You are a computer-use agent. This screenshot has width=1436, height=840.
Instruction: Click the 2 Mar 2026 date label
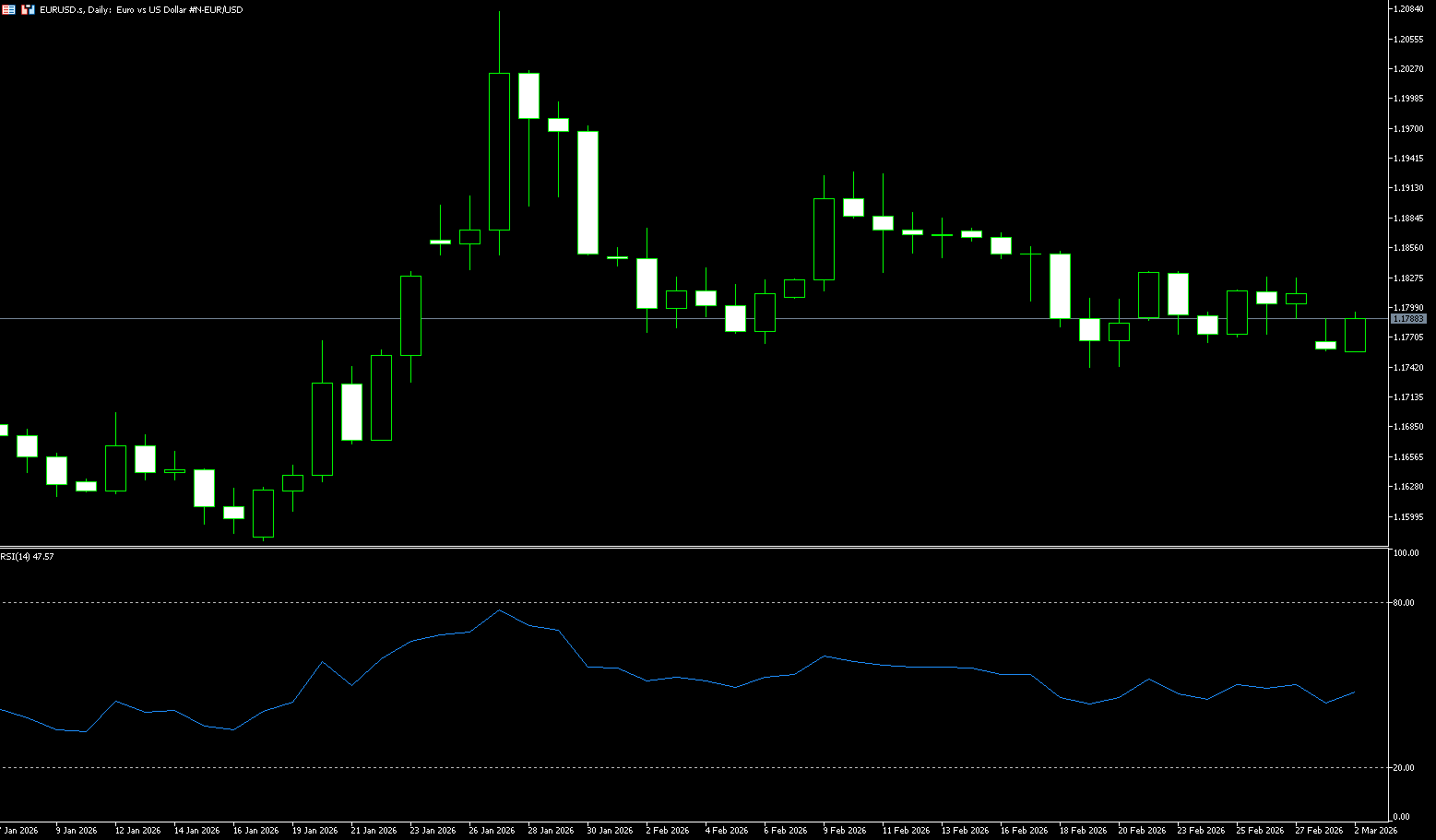point(1375,831)
